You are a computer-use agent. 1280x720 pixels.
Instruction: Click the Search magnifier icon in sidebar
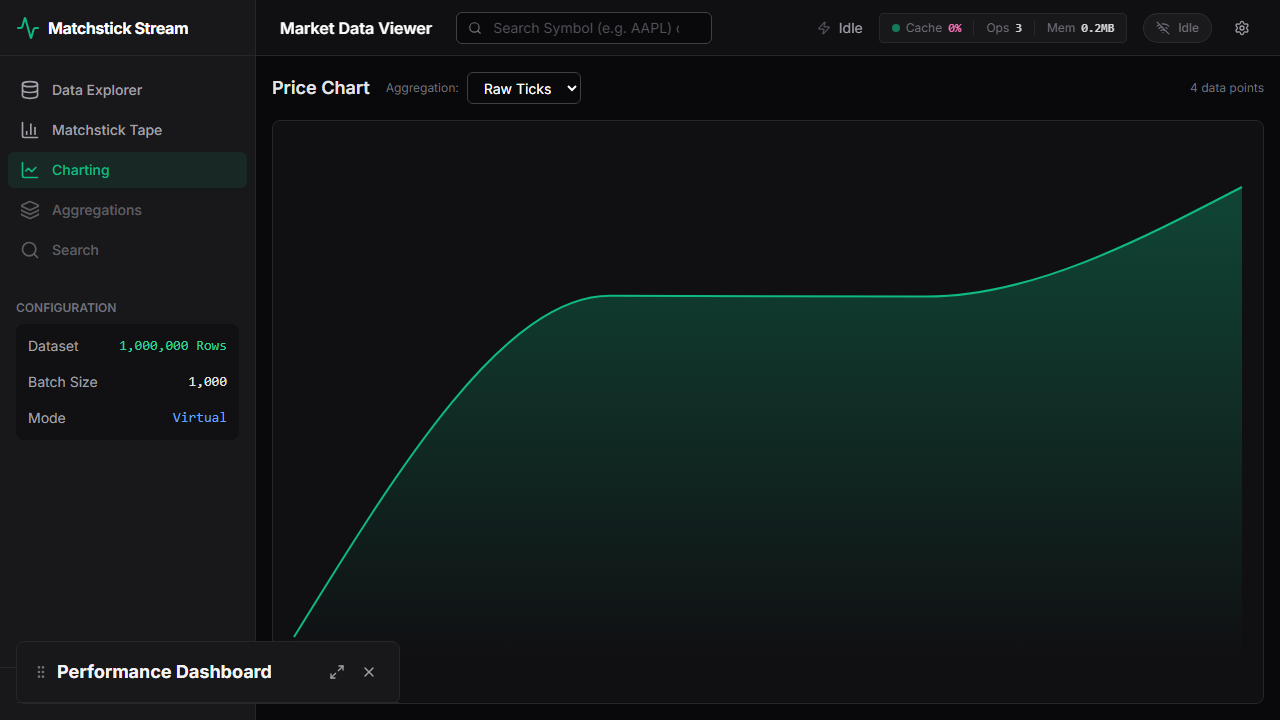(x=30, y=250)
